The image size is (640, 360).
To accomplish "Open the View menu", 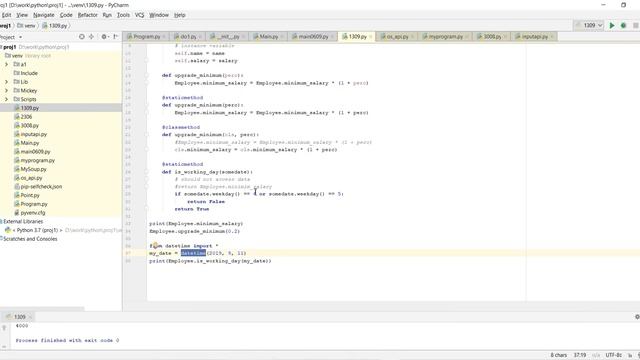I will pyautogui.click(x=22, y=15).
